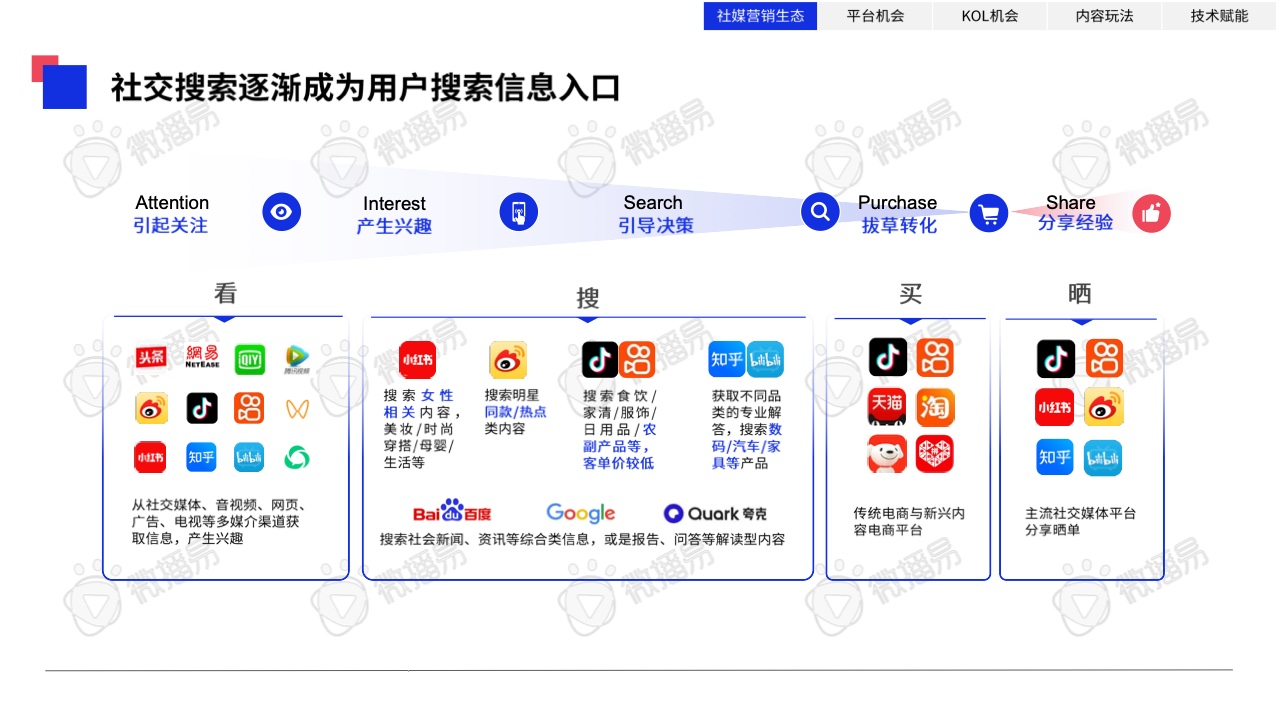Click the 小红书 icon in 看 panel
The width and height of the screenshot is (1280, 720).
pos(151,457)
